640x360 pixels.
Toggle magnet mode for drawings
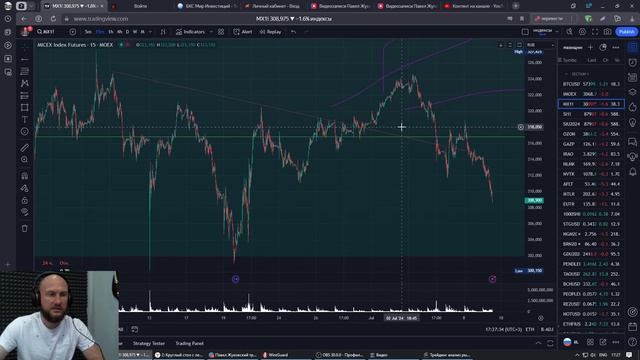point(24,176)
